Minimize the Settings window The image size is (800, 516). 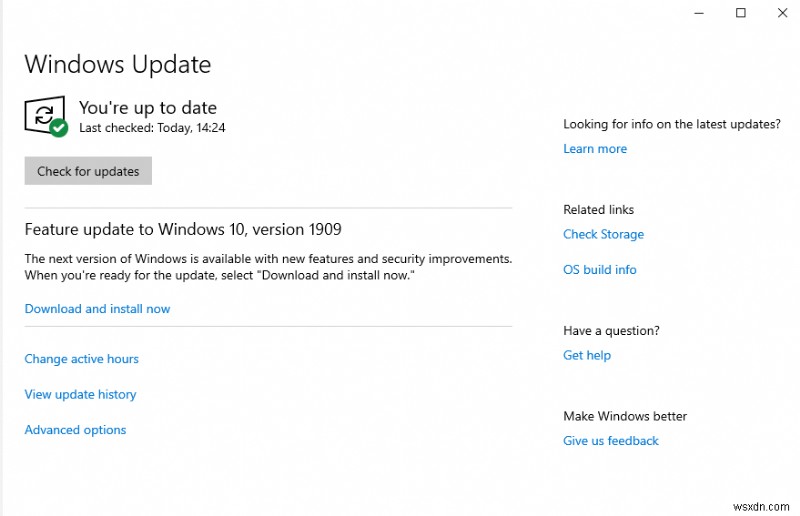click(x=699, y=13)
